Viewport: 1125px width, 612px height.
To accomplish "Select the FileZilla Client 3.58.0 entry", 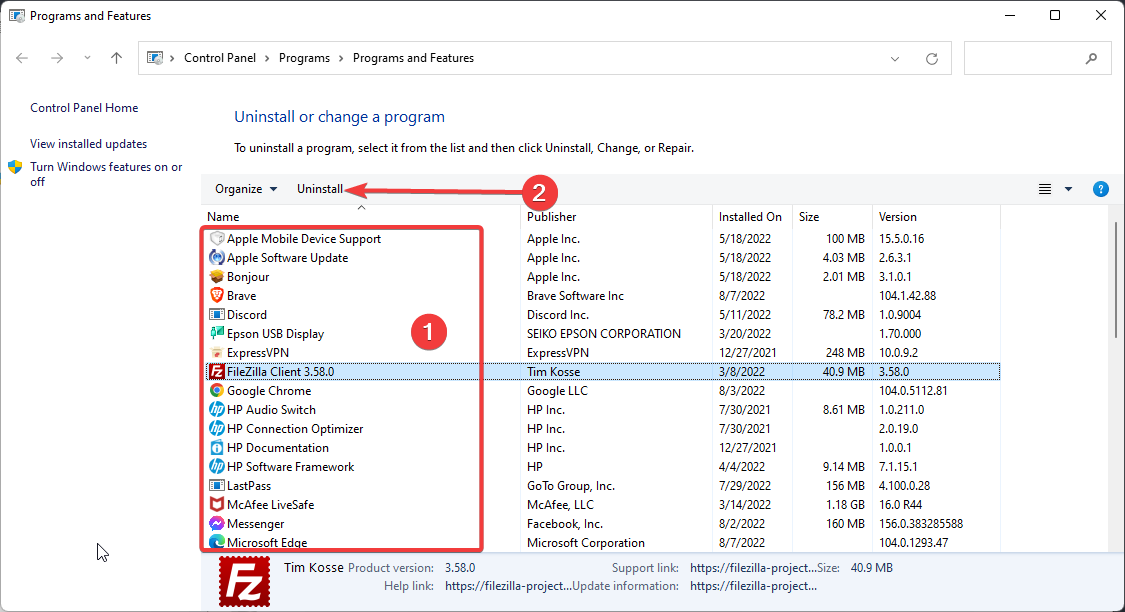I will coord(280,371).
